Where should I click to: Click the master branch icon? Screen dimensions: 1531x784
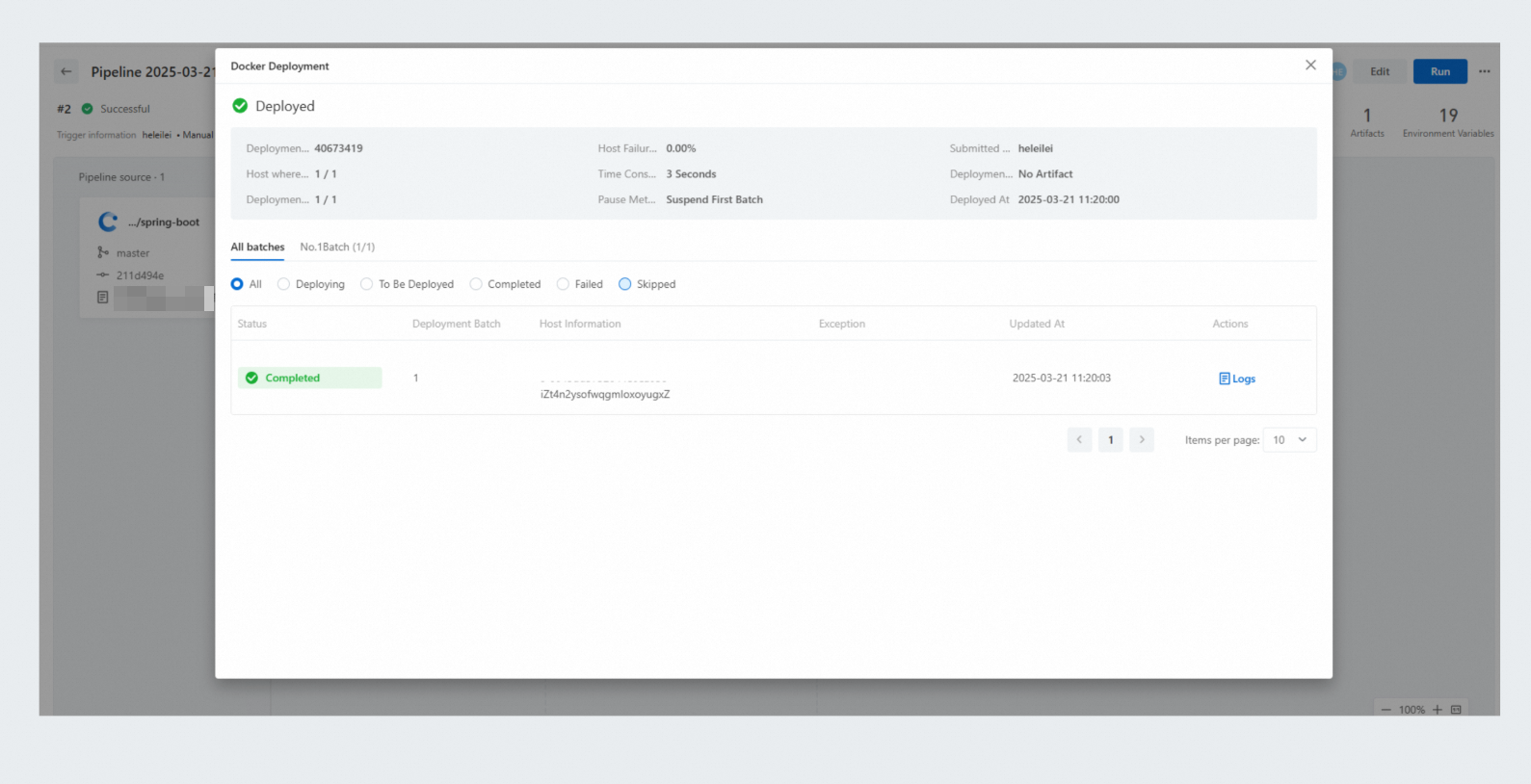[103, 252]
